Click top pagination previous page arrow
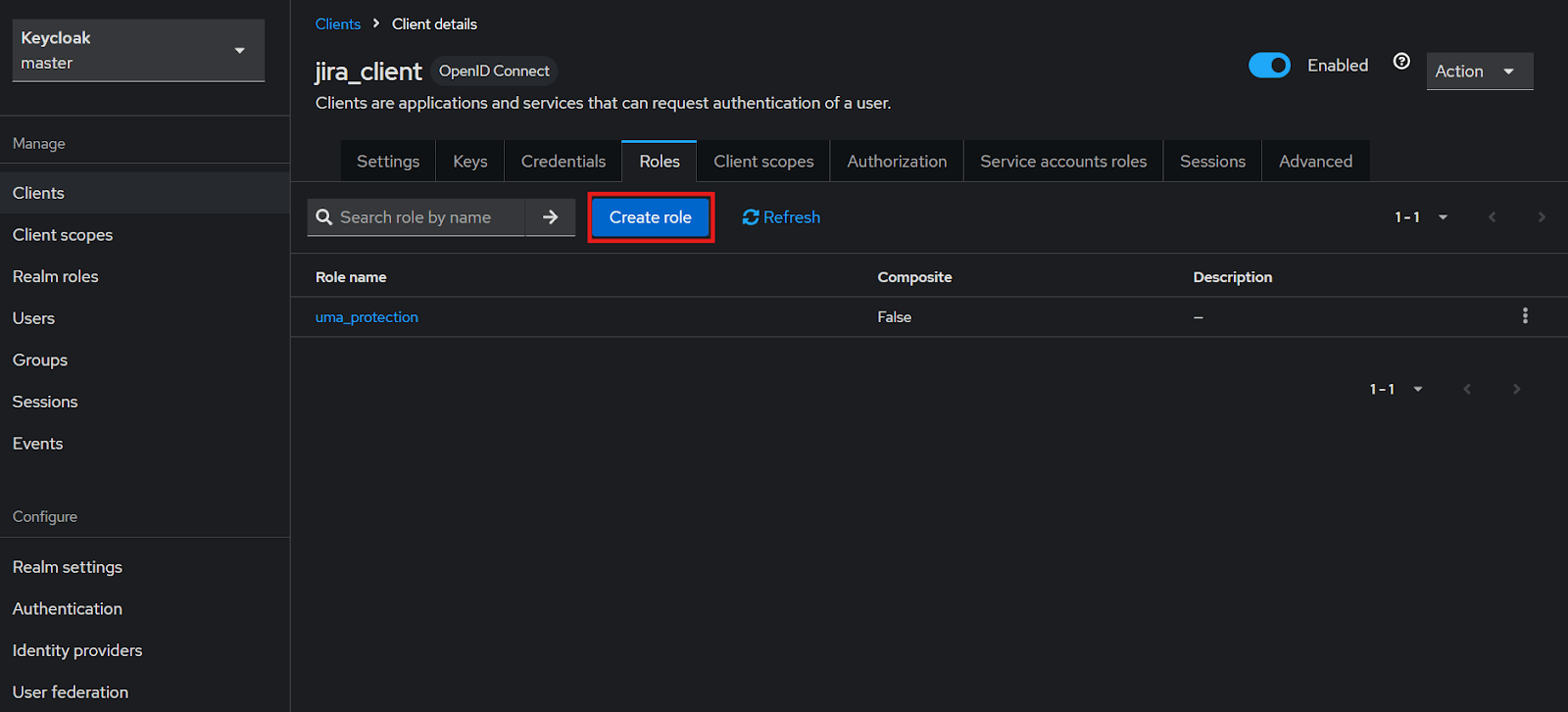1568x712 pixels. pos(1493,217)
